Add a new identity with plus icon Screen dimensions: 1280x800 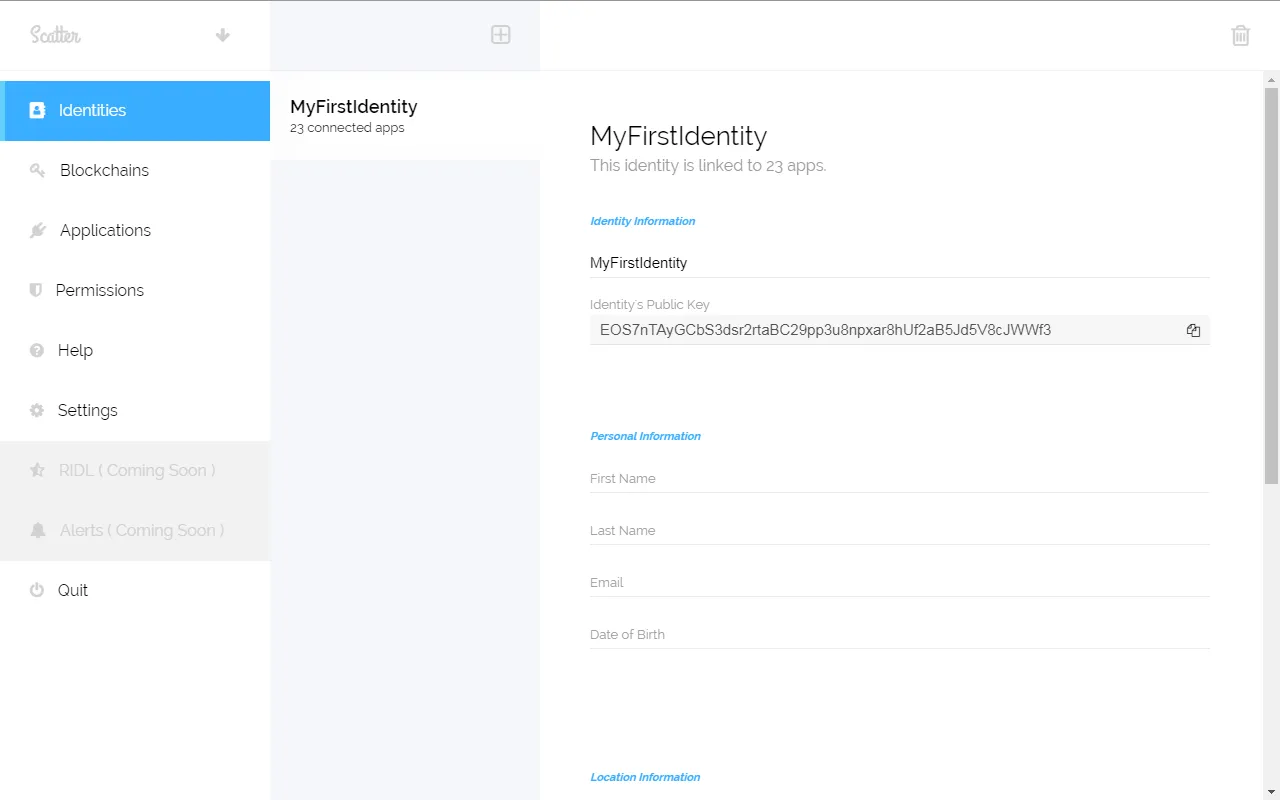click(x=501, y=35)
